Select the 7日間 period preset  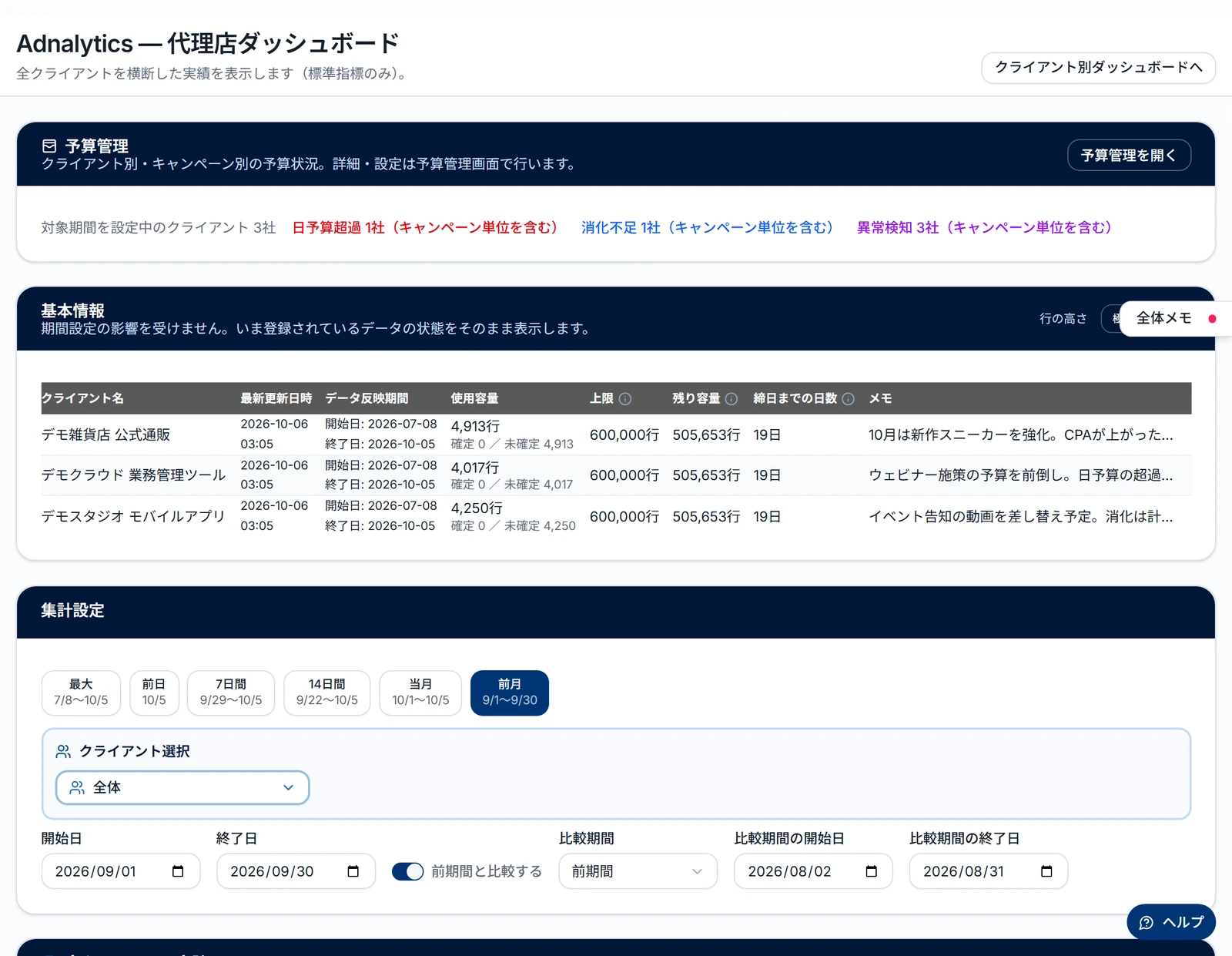[x=231, y=693]
